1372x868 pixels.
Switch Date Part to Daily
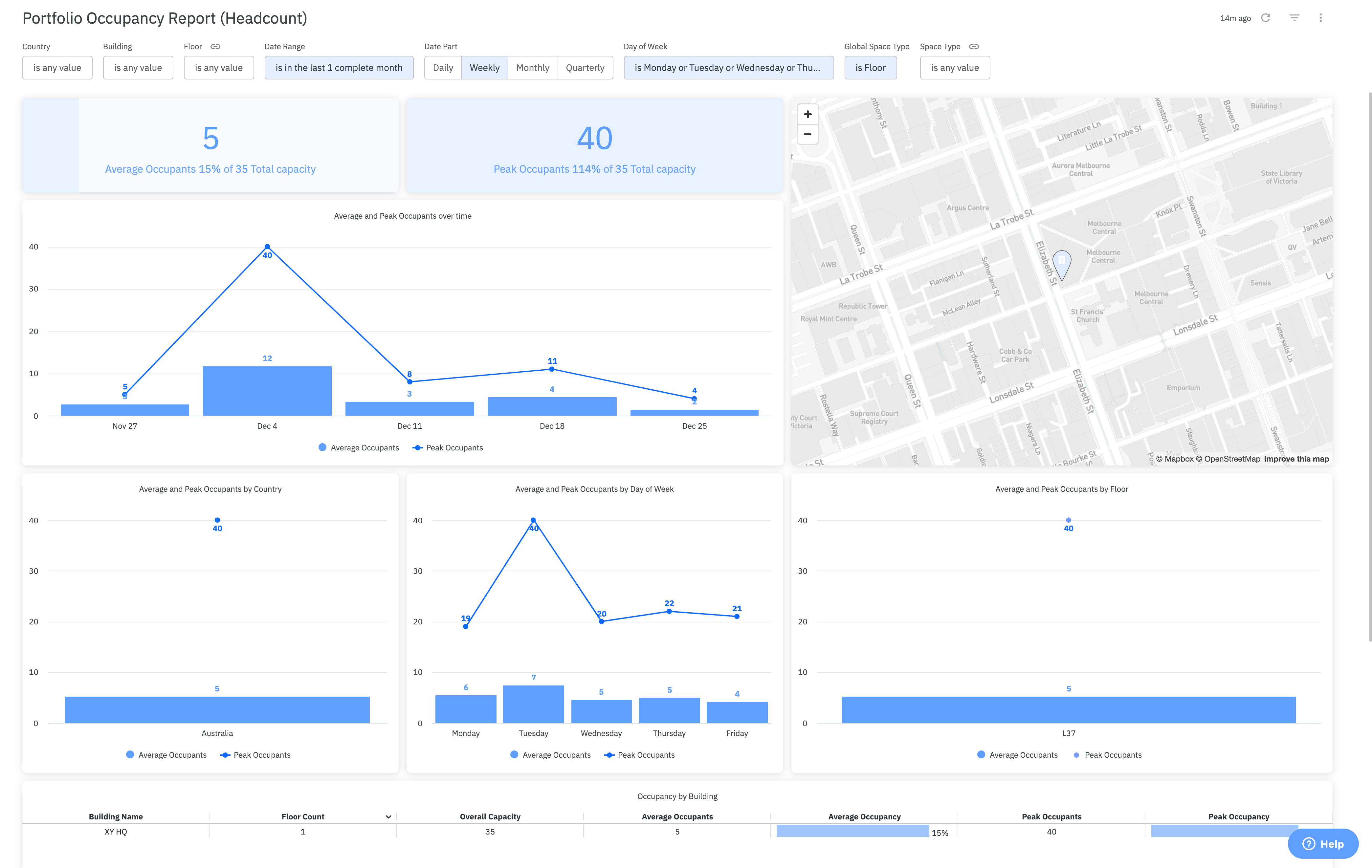click(x=443, y=68)
